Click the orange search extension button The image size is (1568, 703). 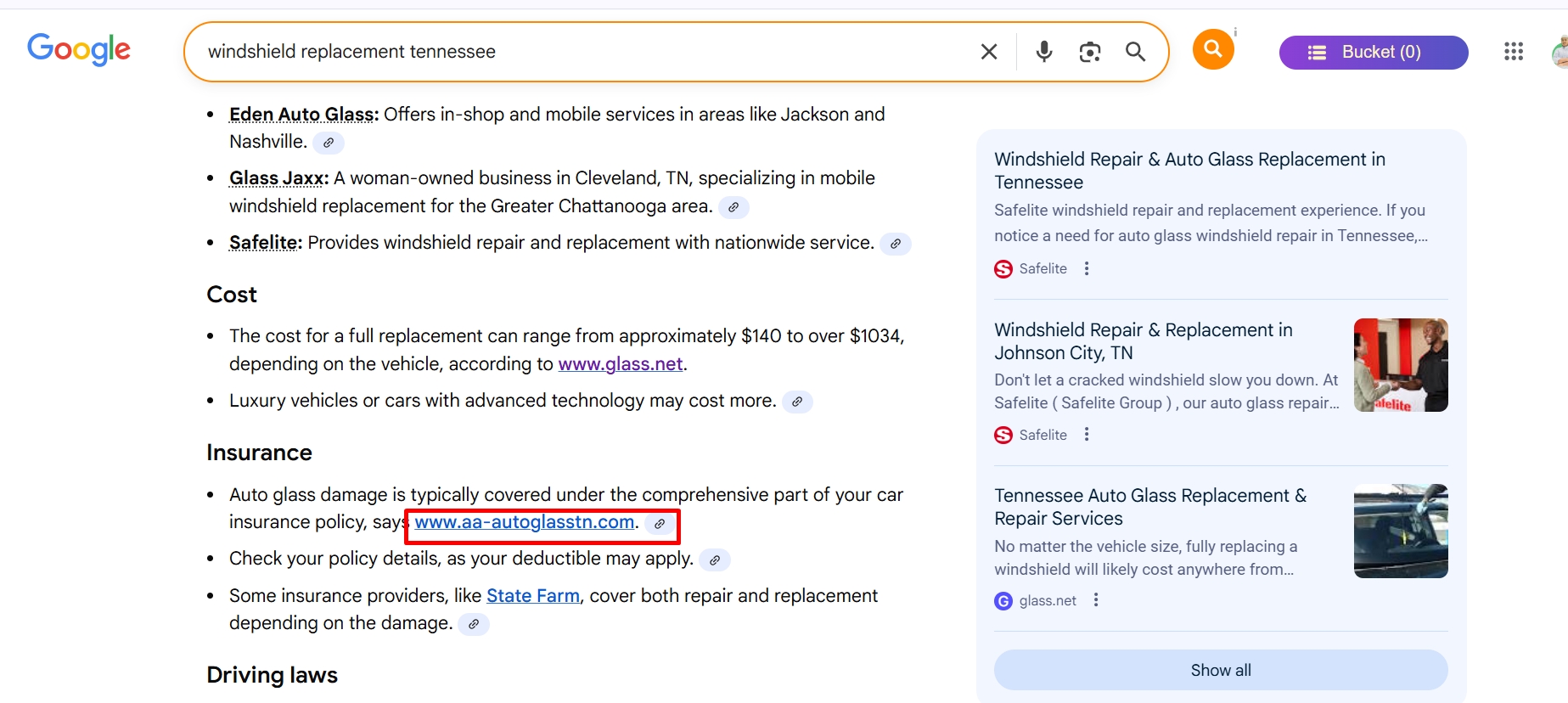pos(1213,49)
